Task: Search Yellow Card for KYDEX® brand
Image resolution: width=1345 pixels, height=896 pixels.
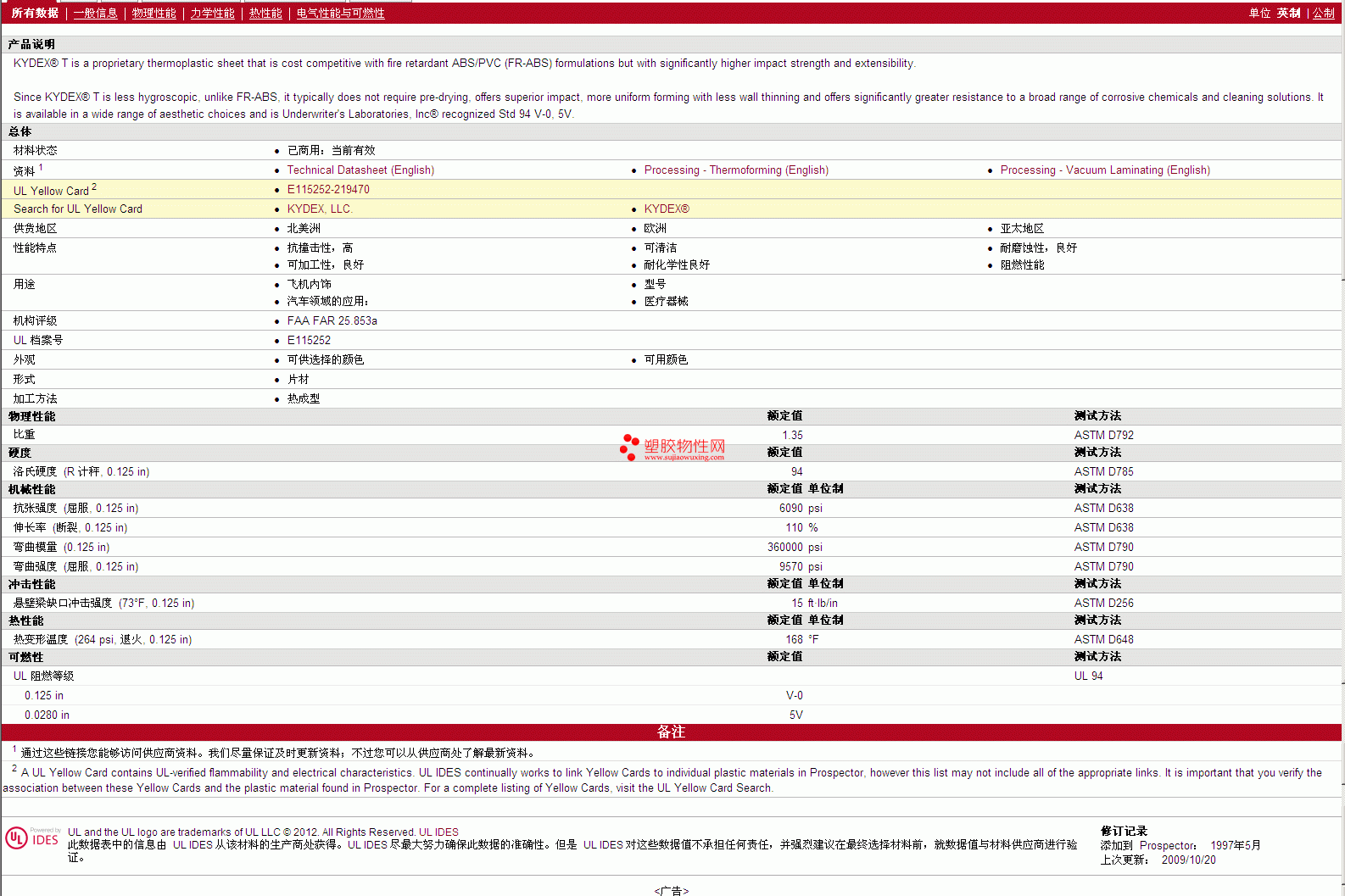Action: (667, 209)
